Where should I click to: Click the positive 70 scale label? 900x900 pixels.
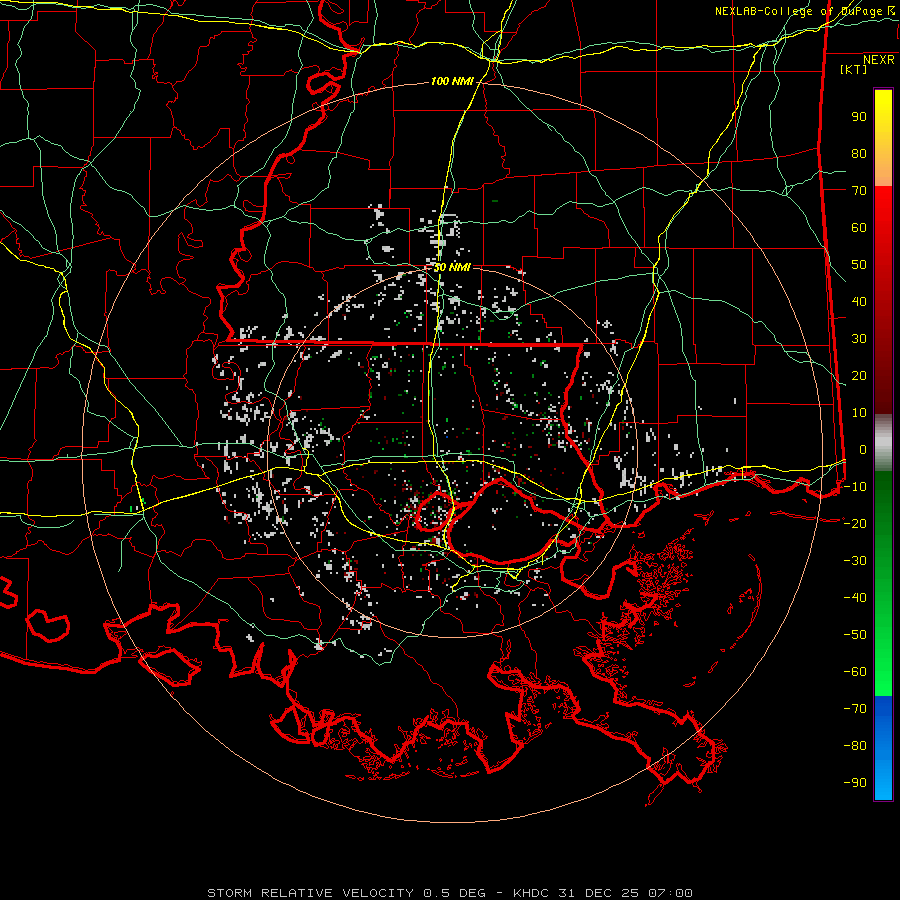859,191
